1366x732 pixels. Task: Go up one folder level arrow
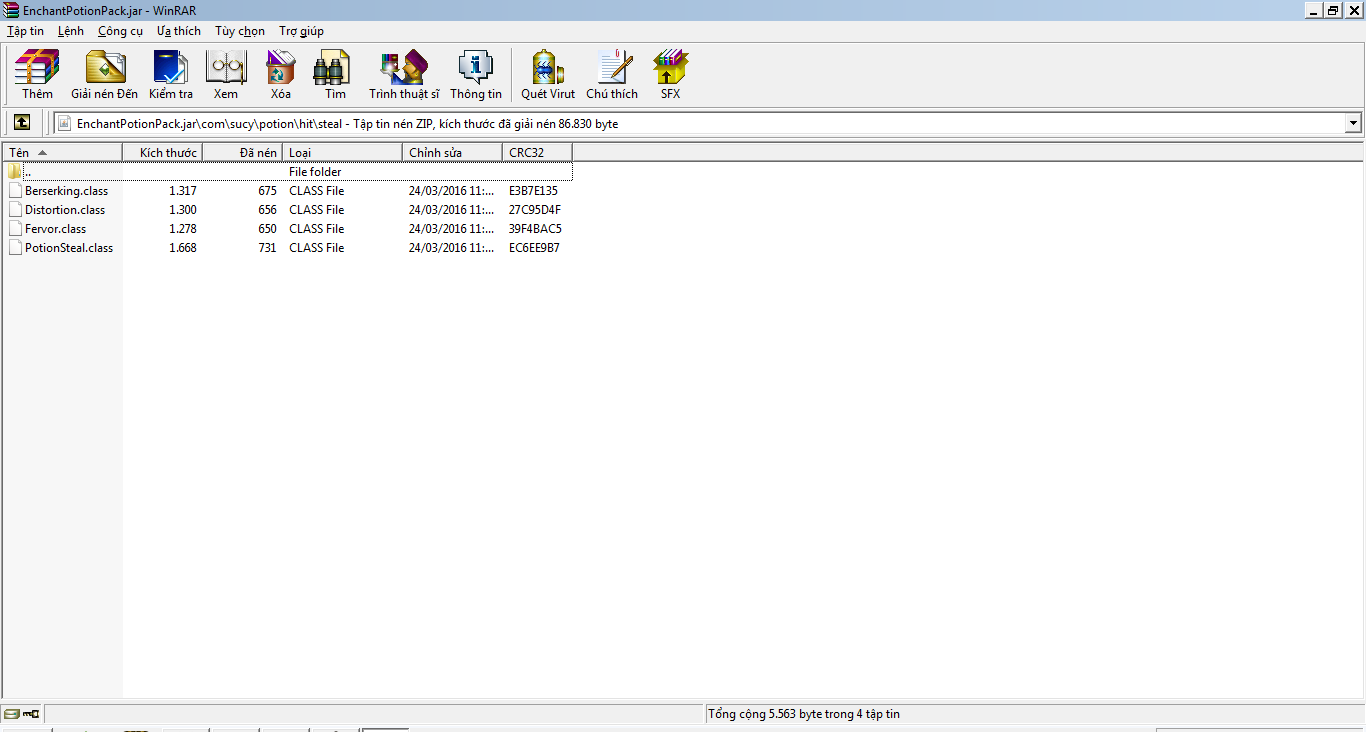click(x=22, y=123)
